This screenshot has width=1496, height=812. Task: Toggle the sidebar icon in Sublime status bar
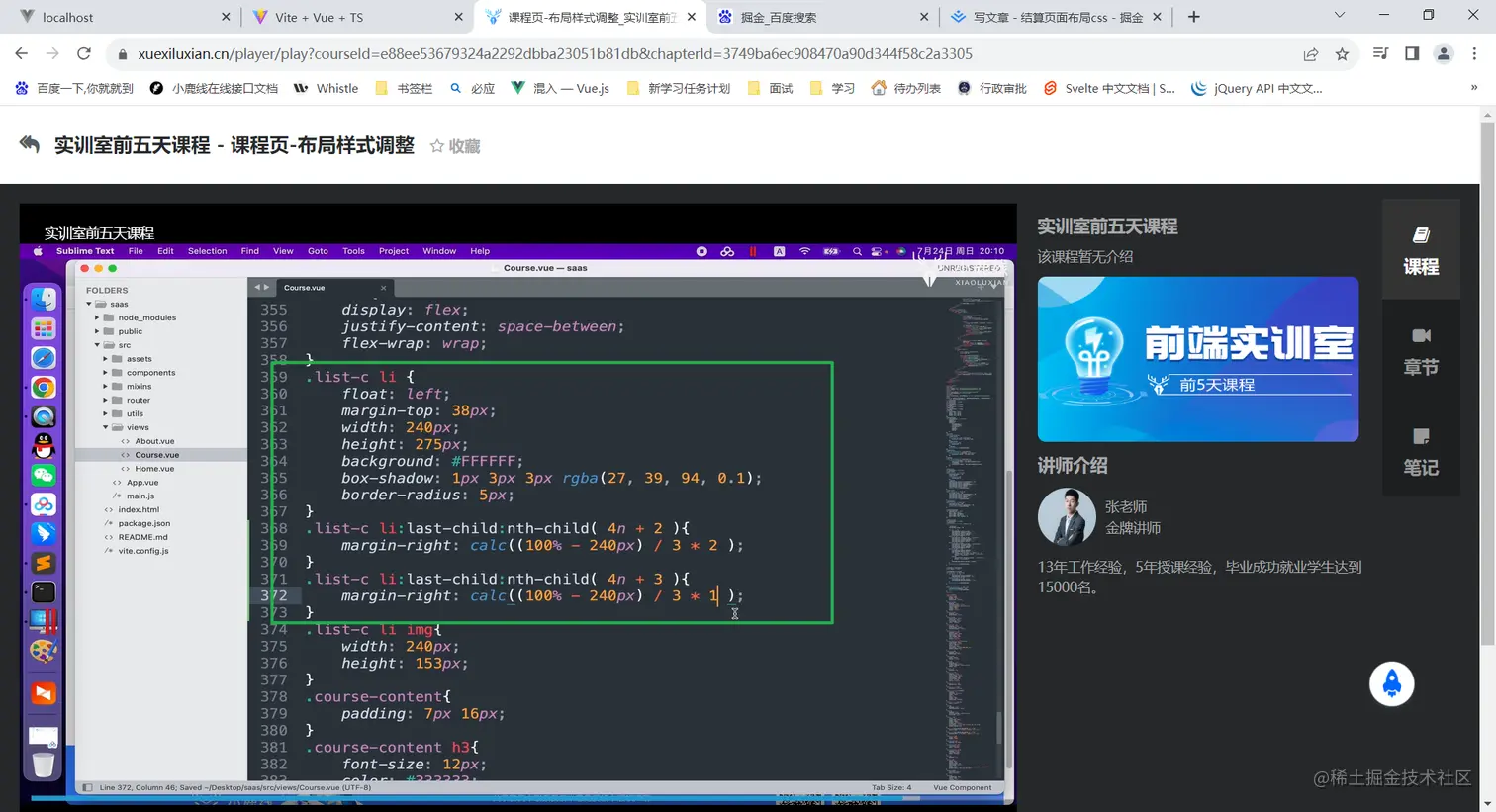(x=87, y=787)
